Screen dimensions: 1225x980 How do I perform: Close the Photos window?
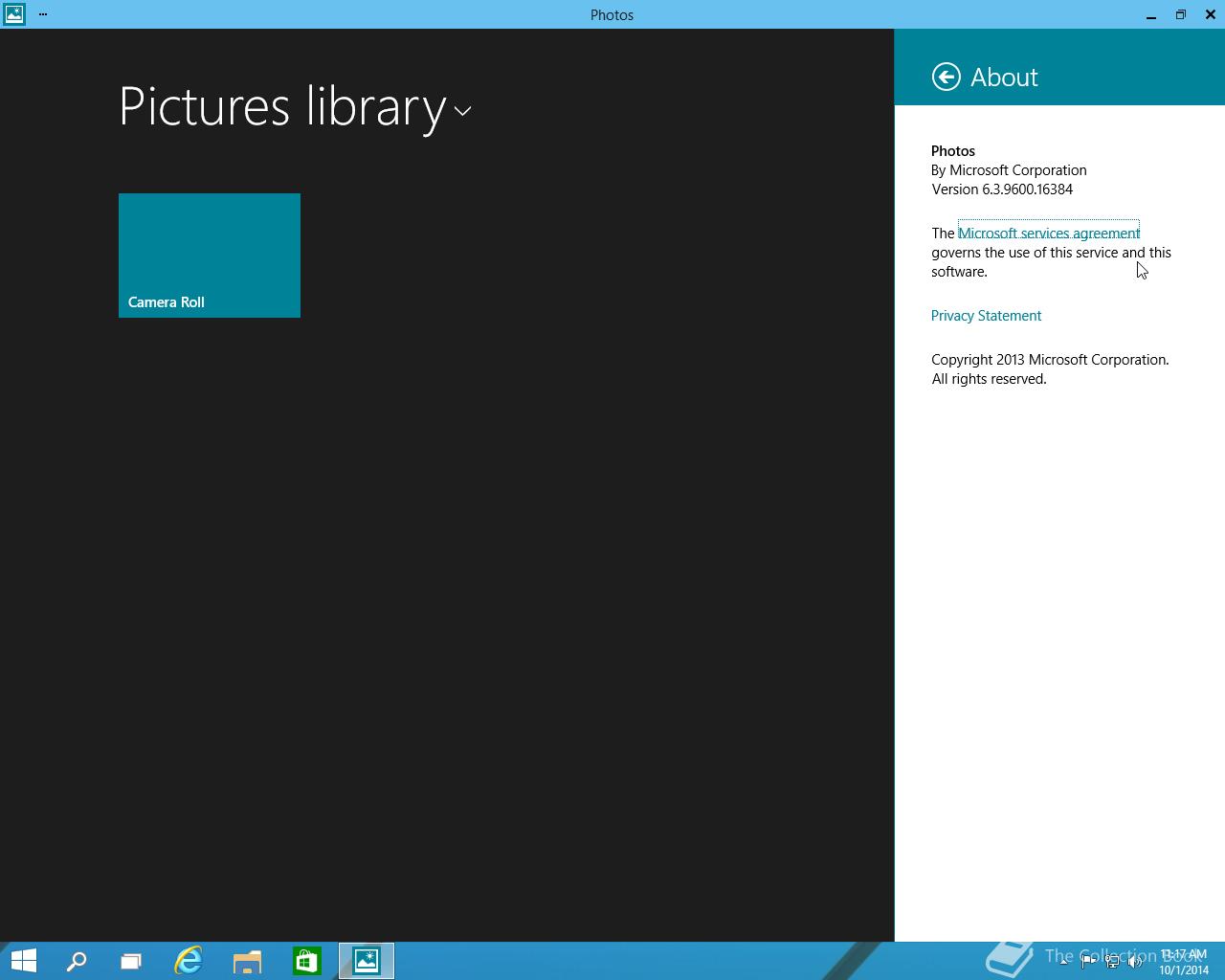pyautogui.click(x=1211, y=14)
